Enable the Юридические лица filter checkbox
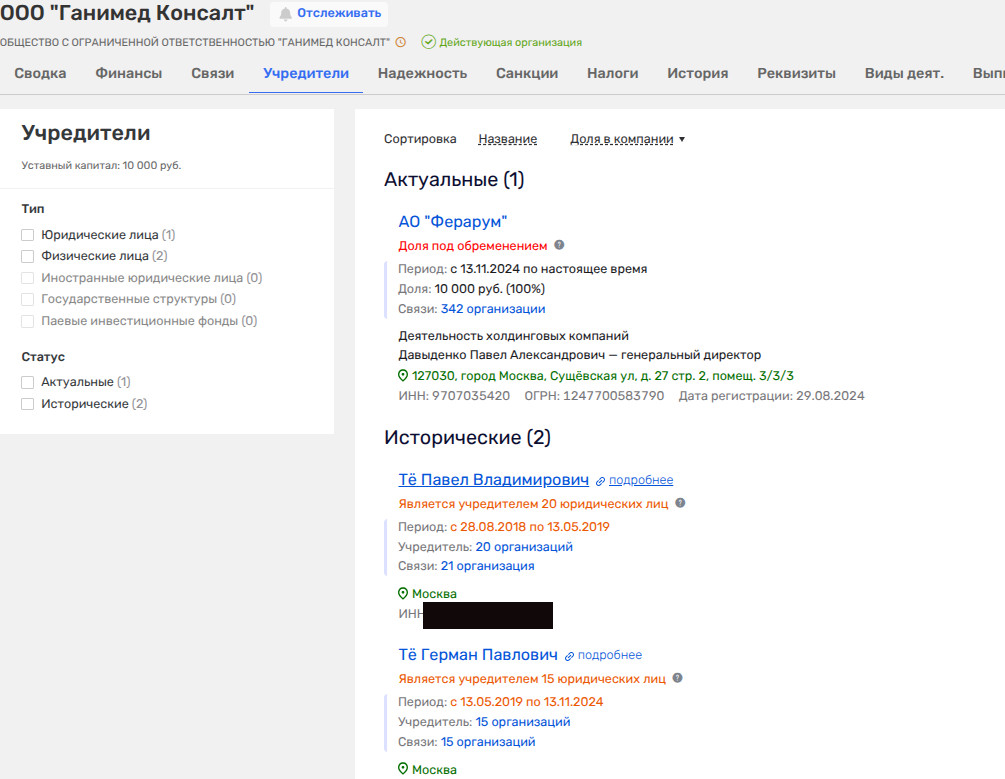This screenshot has width=1005, height=779. pos(28,235)
